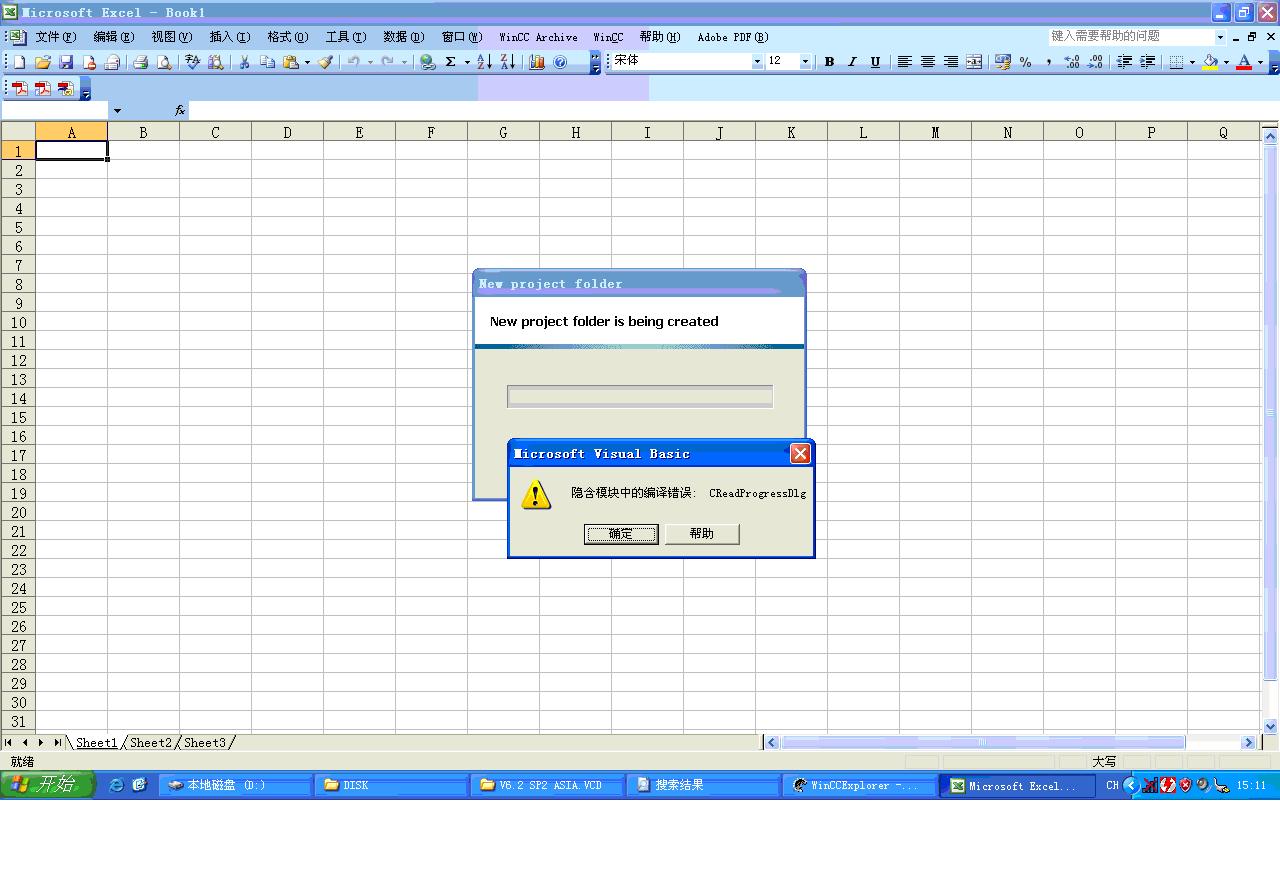1280x889 pixels.
Task: Open a file with the folder icon
Action: pos(42,62)
